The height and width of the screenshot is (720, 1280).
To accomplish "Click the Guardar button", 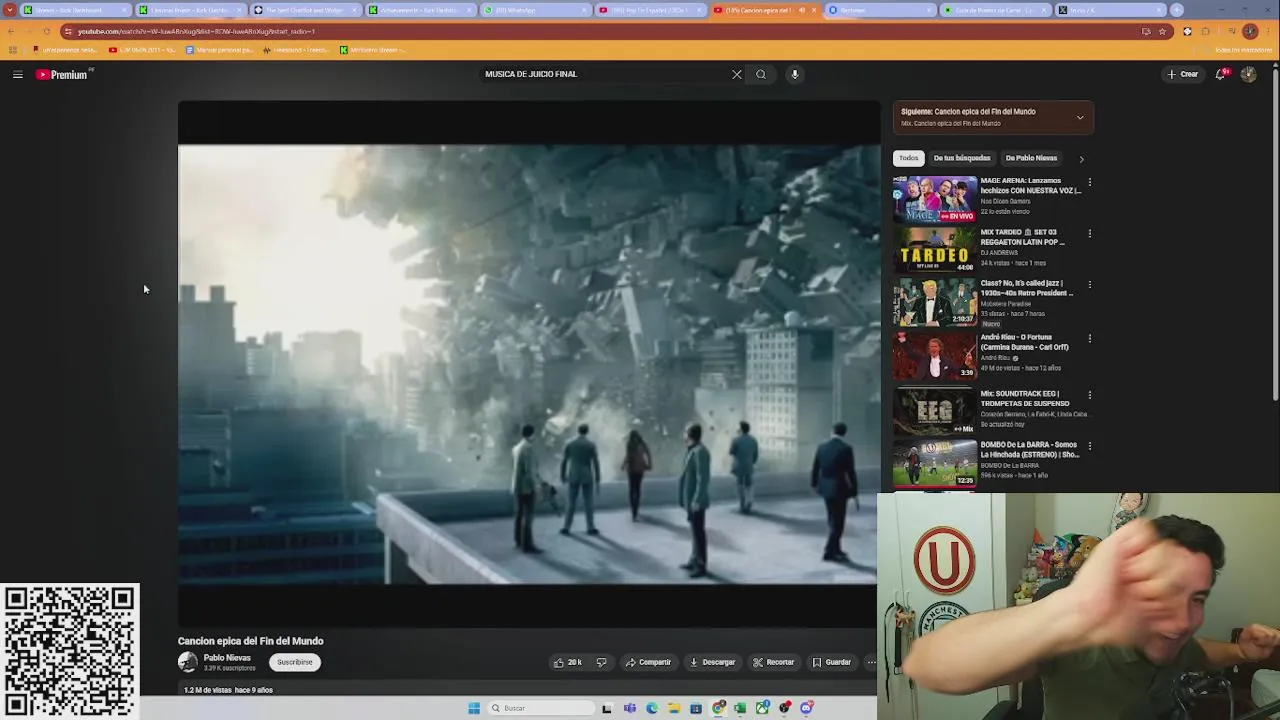I will point(831,662).
